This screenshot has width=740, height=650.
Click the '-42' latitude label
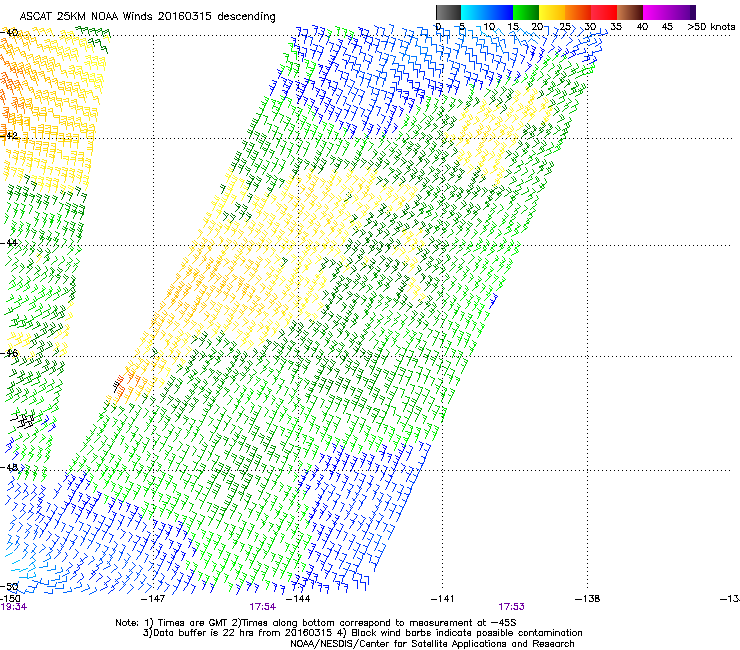click(x=9, y=135)
